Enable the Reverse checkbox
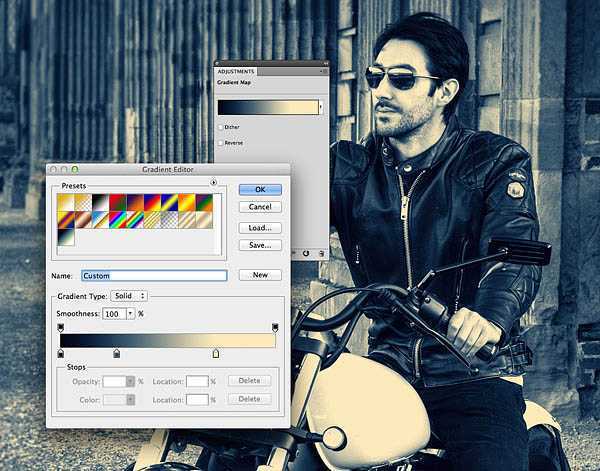 point(220,143)
